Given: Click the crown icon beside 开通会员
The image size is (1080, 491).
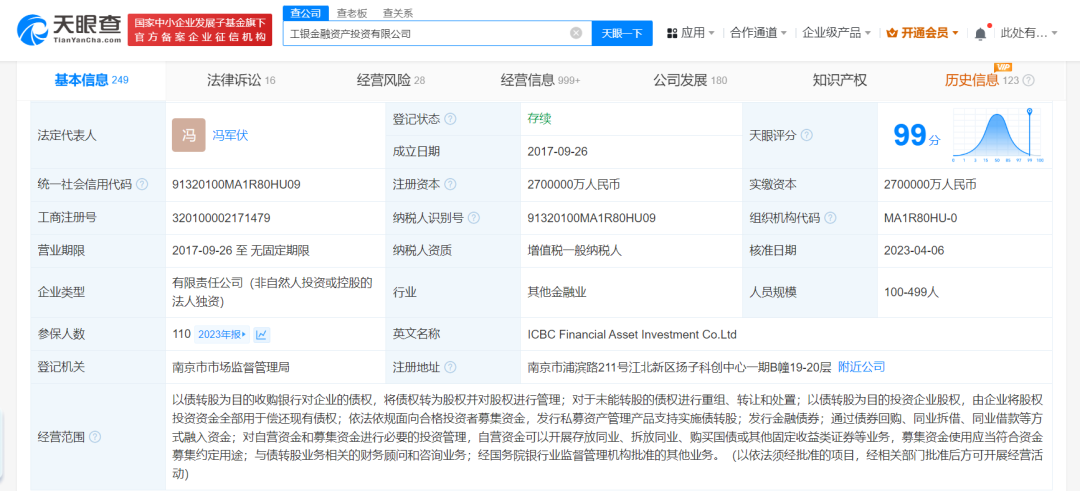Looking at the screenshot, I should tap(891, 33).
